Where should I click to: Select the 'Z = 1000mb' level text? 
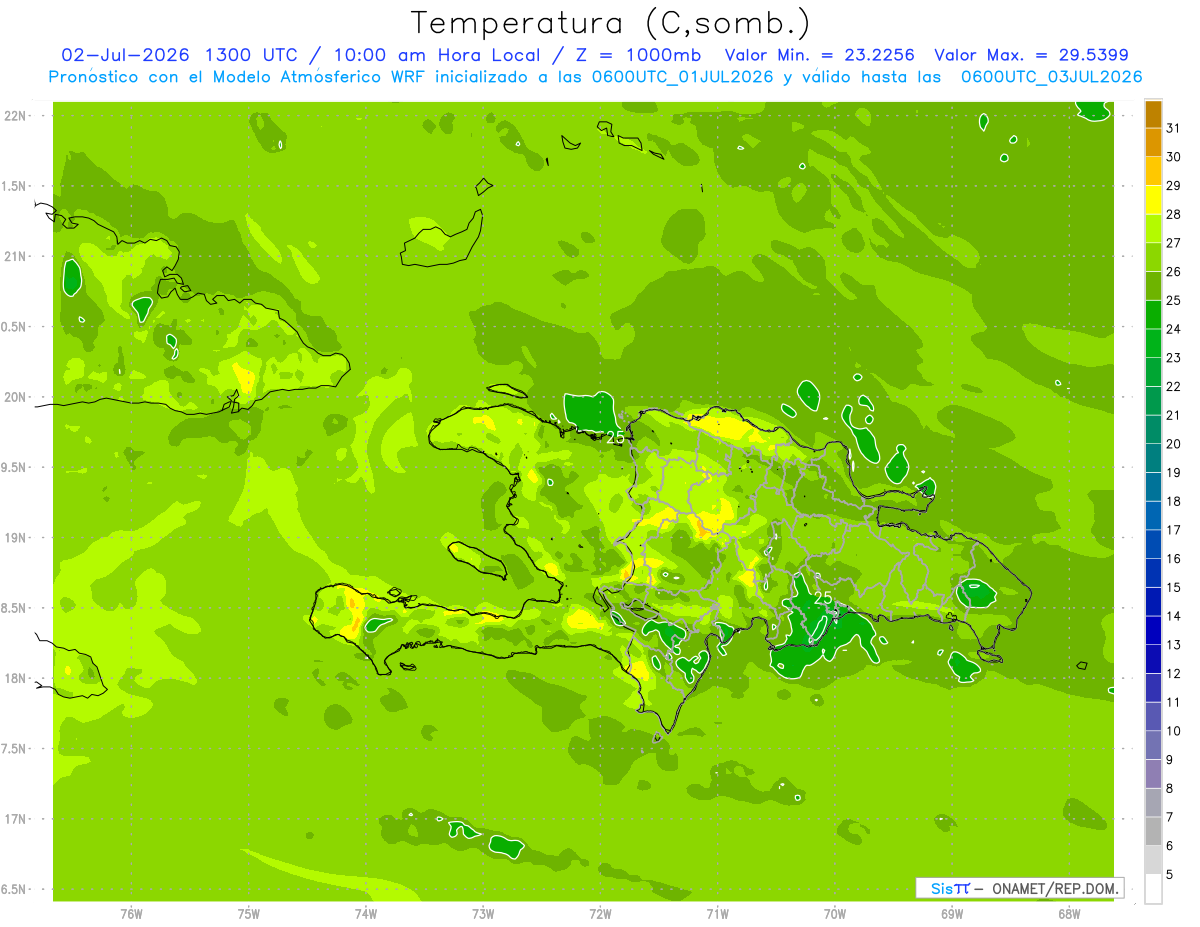[638, 55]
